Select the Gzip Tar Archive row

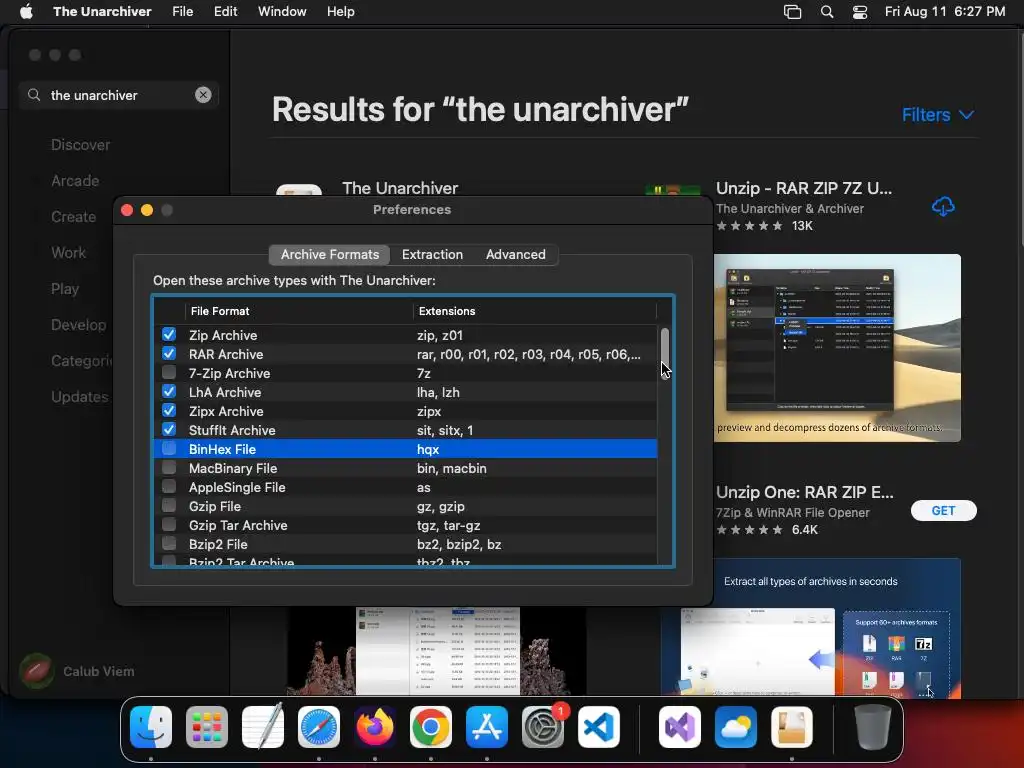click(405, 525)
